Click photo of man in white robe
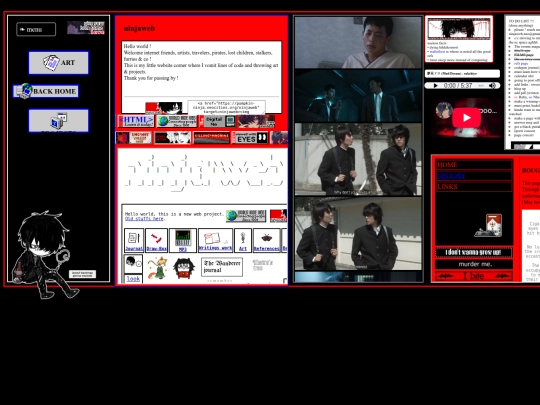This screenshot has width=540, height=405. pos(358,42)
